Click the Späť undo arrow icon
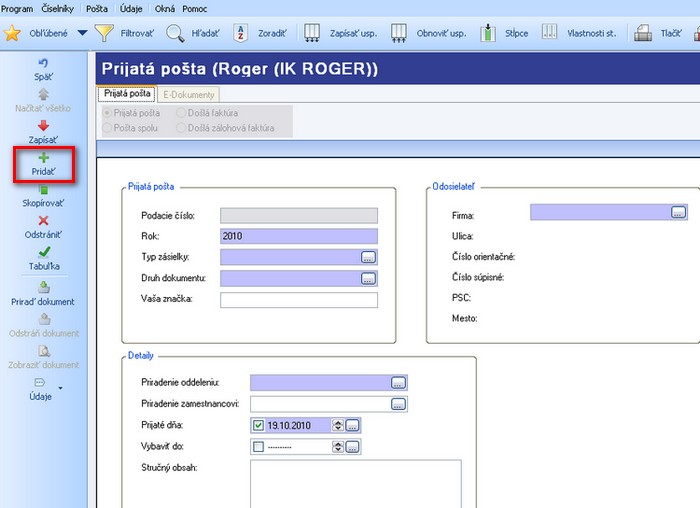The image size is (700, 508). [x=43, y=63]
